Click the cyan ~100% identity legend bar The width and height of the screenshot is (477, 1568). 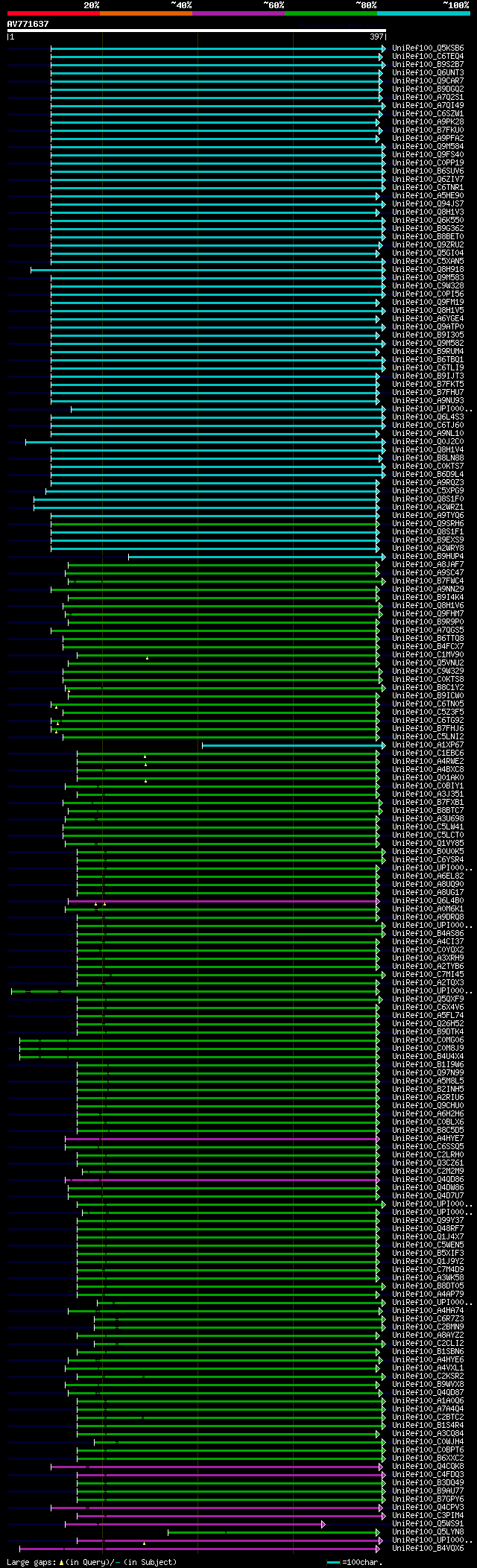click(423, 13)
